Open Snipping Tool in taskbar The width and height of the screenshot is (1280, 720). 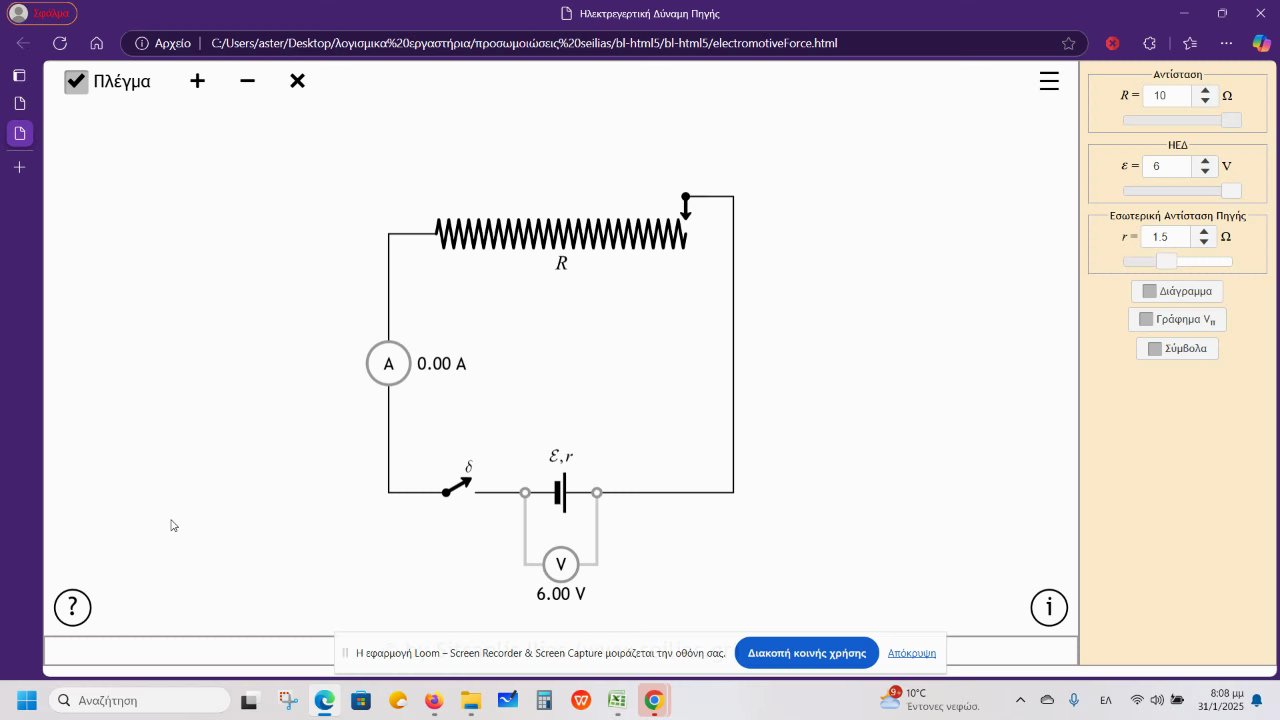[x=288, y=700]
